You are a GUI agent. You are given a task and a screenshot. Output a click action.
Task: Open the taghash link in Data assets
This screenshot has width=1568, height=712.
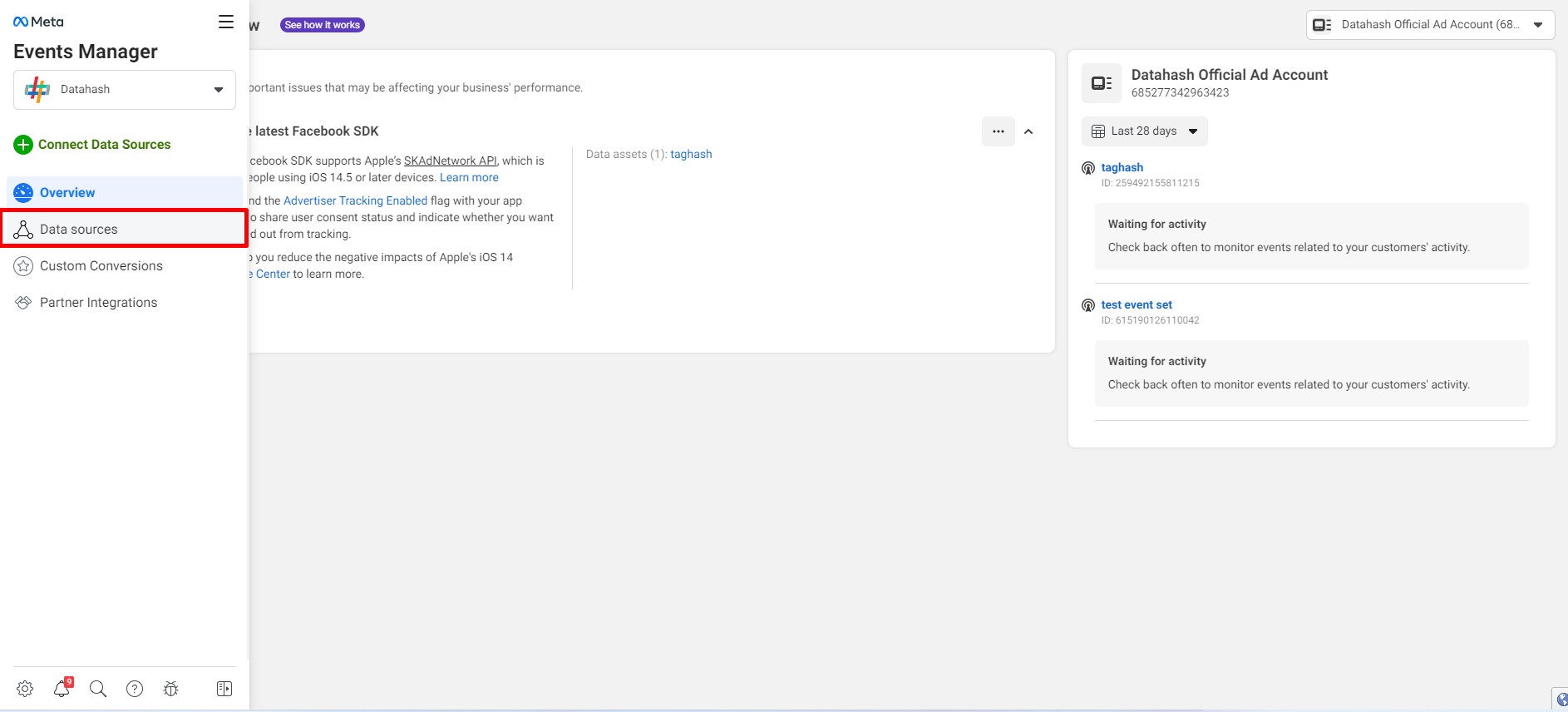point(691,154)
